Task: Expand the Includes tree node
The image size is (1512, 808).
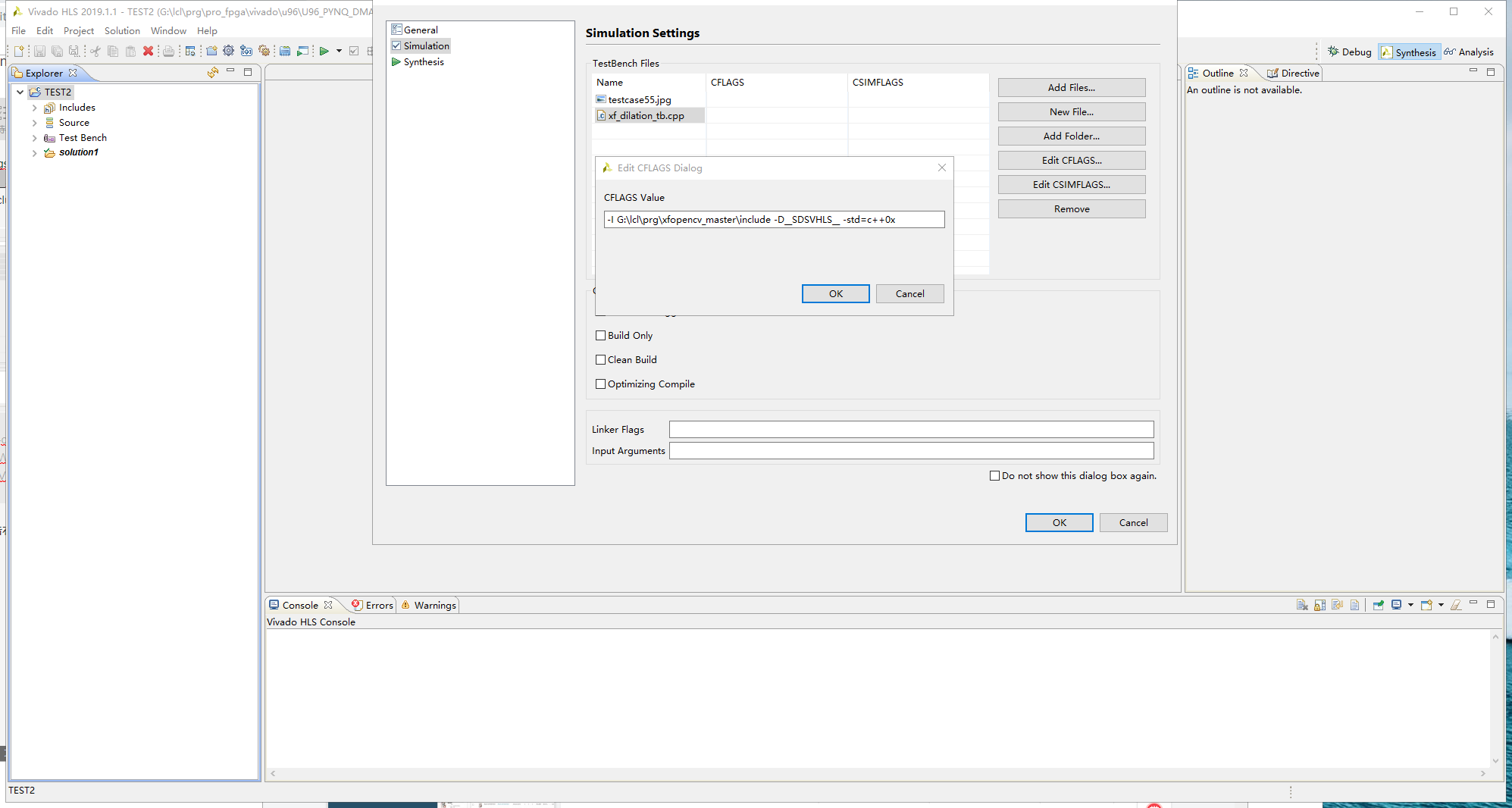Action: pos(34,108)
